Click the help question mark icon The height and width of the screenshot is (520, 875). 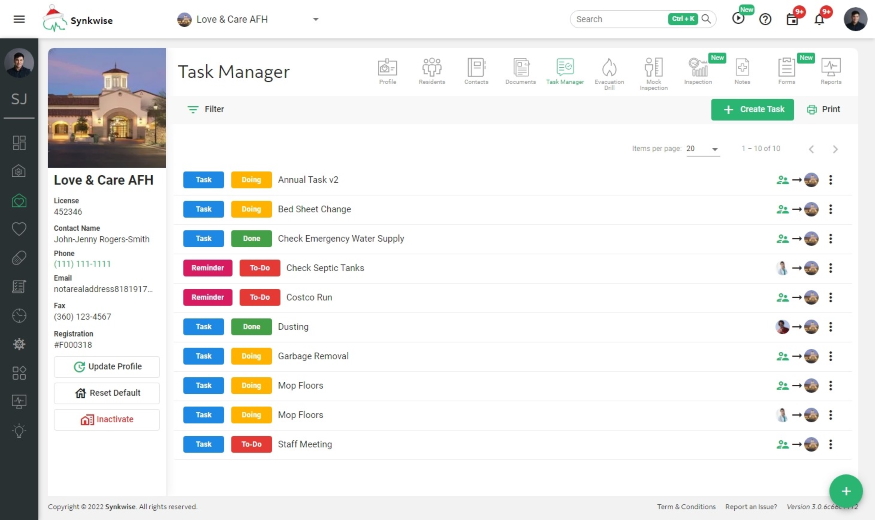pyautogui.click(x=765, y=19)
